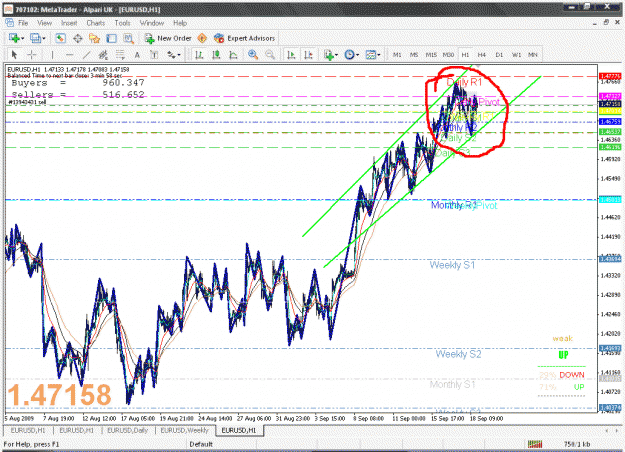Select the Horizontal Line drawing tool
625x452 pixels.
[x=70, y=55]
